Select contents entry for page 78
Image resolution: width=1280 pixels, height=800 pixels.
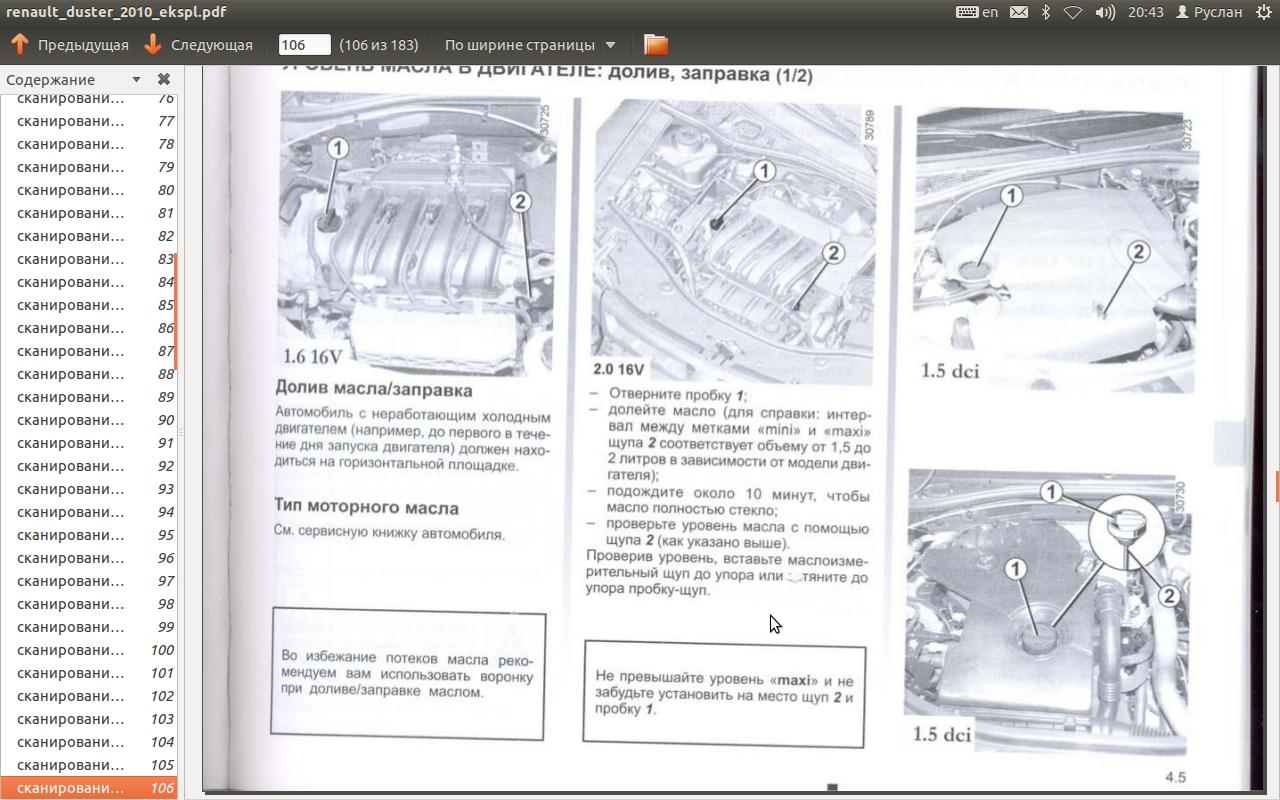pos(89,144)
